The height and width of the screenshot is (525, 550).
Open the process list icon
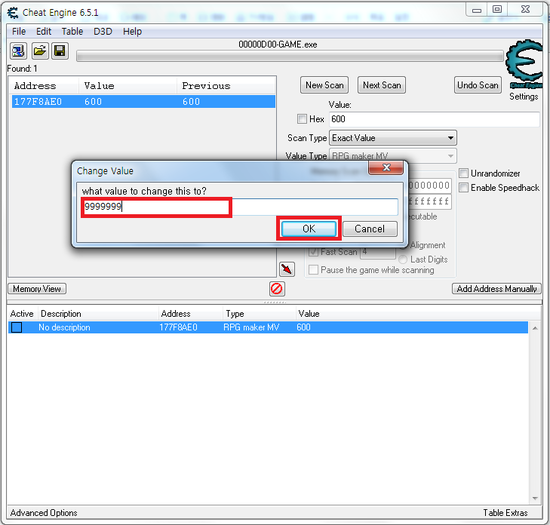(18, 51)
